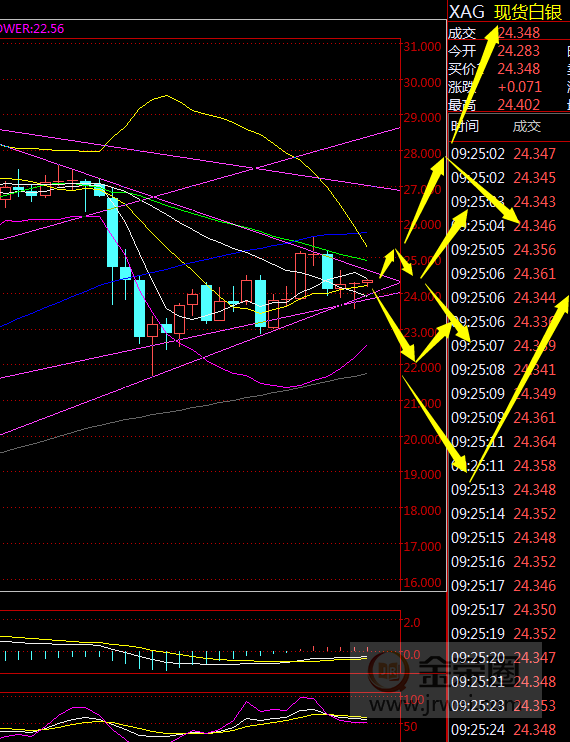Click the 18.000 price axis label
Screen dimensions: 570x742
coord(422,511)
